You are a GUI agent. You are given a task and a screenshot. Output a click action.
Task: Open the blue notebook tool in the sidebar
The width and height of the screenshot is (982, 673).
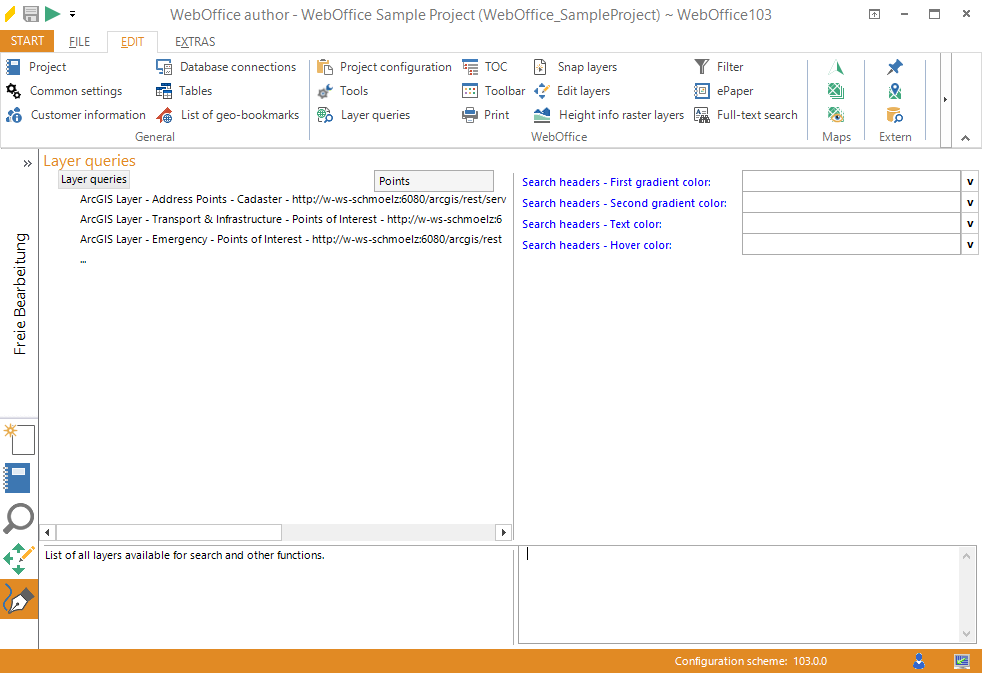[x=19, y=478]
